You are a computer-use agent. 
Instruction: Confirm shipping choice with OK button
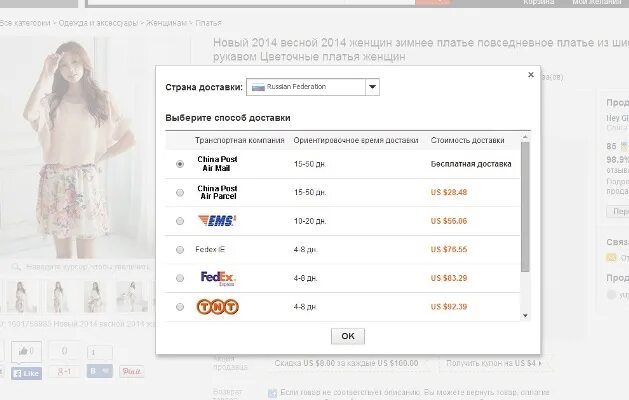tap(348, 336)
